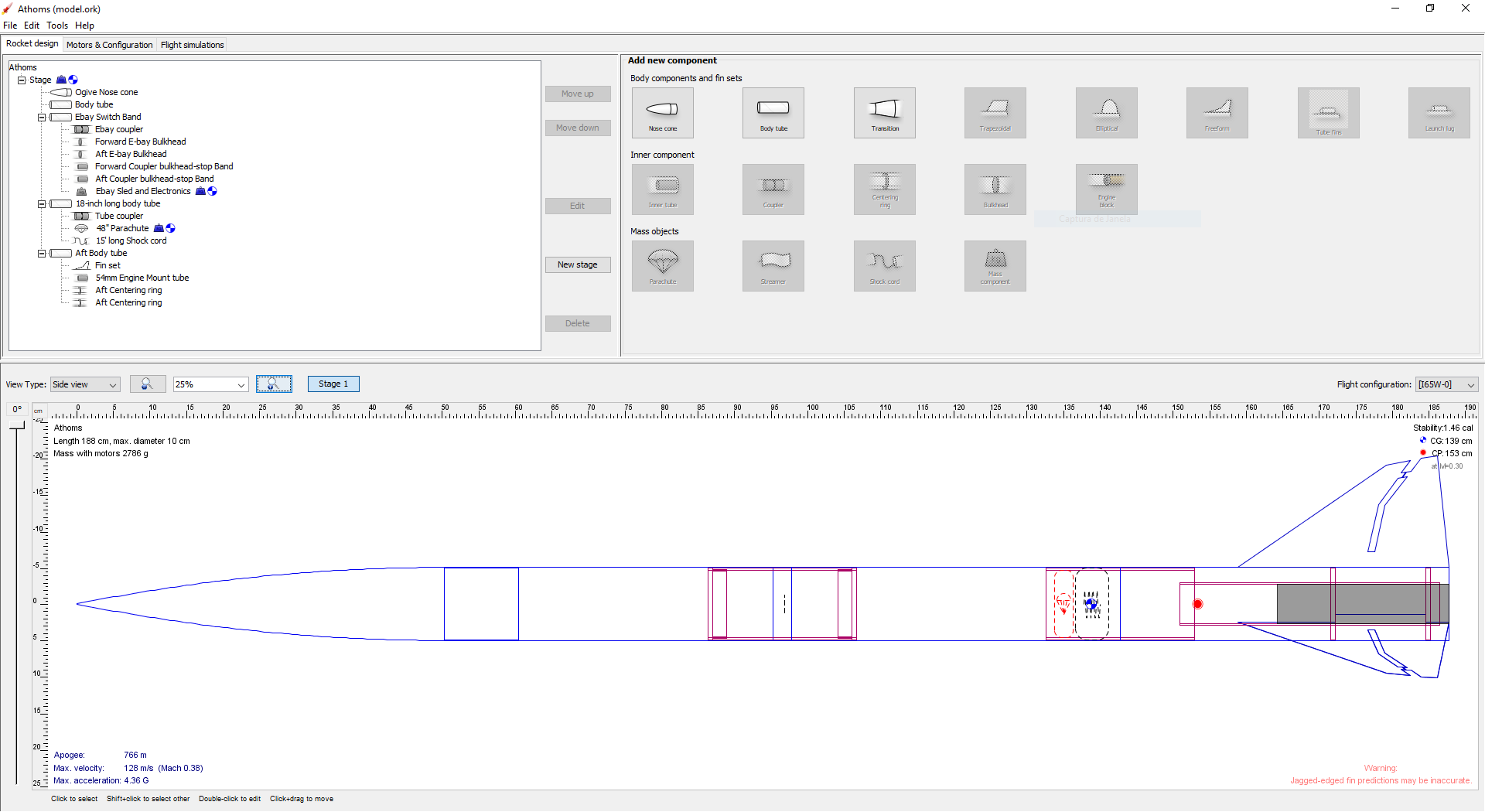
Task: Open the Tools menu
Action: [56, 26]
